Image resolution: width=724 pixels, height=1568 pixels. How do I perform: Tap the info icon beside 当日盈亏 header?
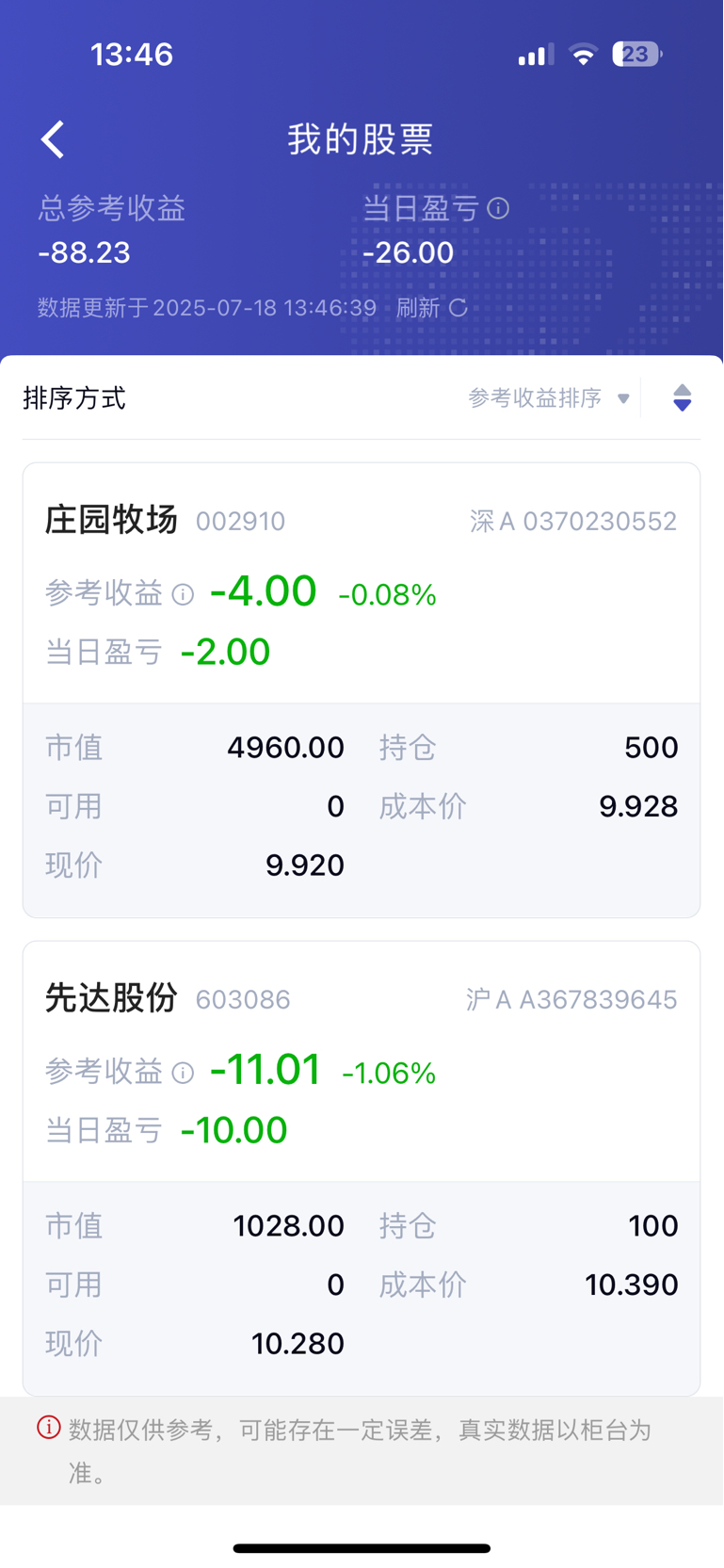[498, 208]
